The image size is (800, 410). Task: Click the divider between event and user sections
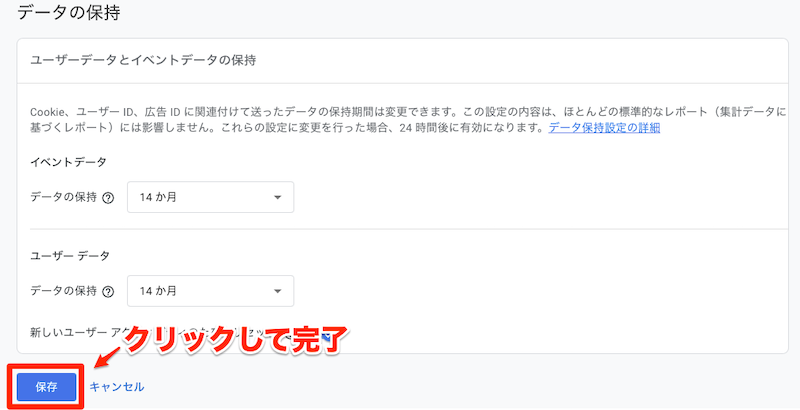pos(400,229)
